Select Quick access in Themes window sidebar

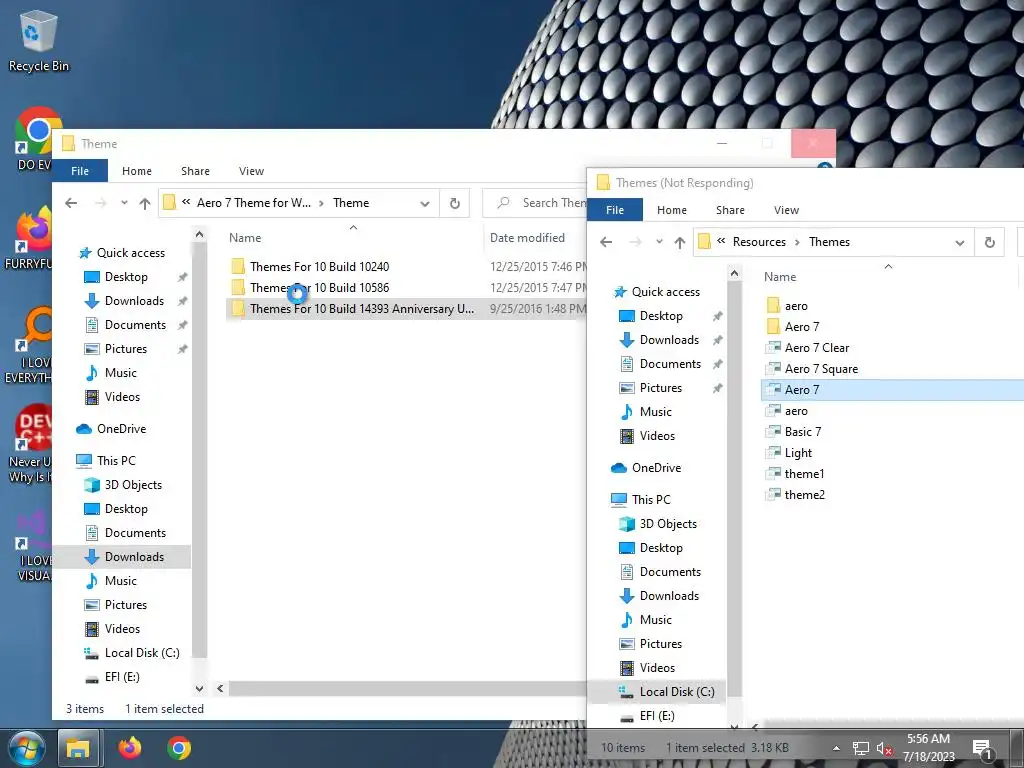pyautogui.click(x=665, y=292)
